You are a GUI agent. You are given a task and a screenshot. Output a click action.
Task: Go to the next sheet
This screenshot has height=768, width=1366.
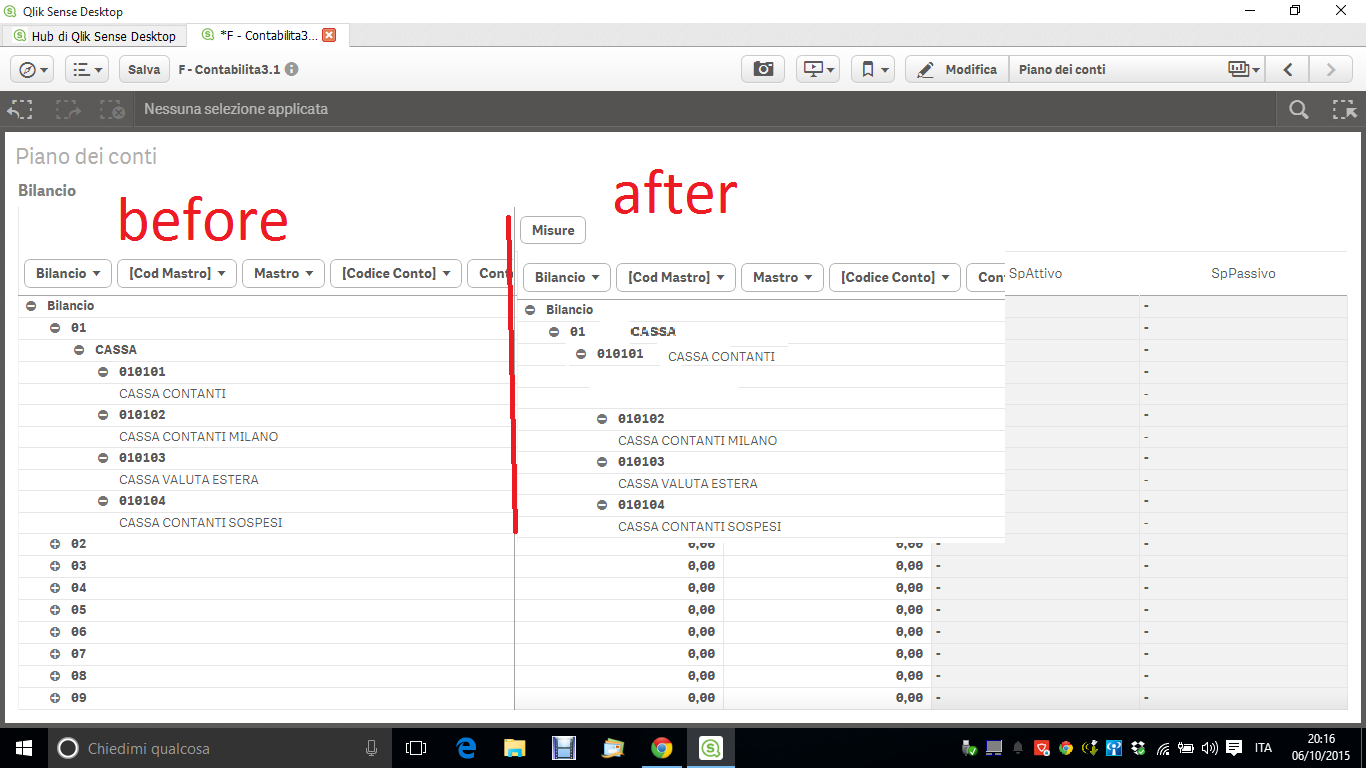coord(1331,69)
